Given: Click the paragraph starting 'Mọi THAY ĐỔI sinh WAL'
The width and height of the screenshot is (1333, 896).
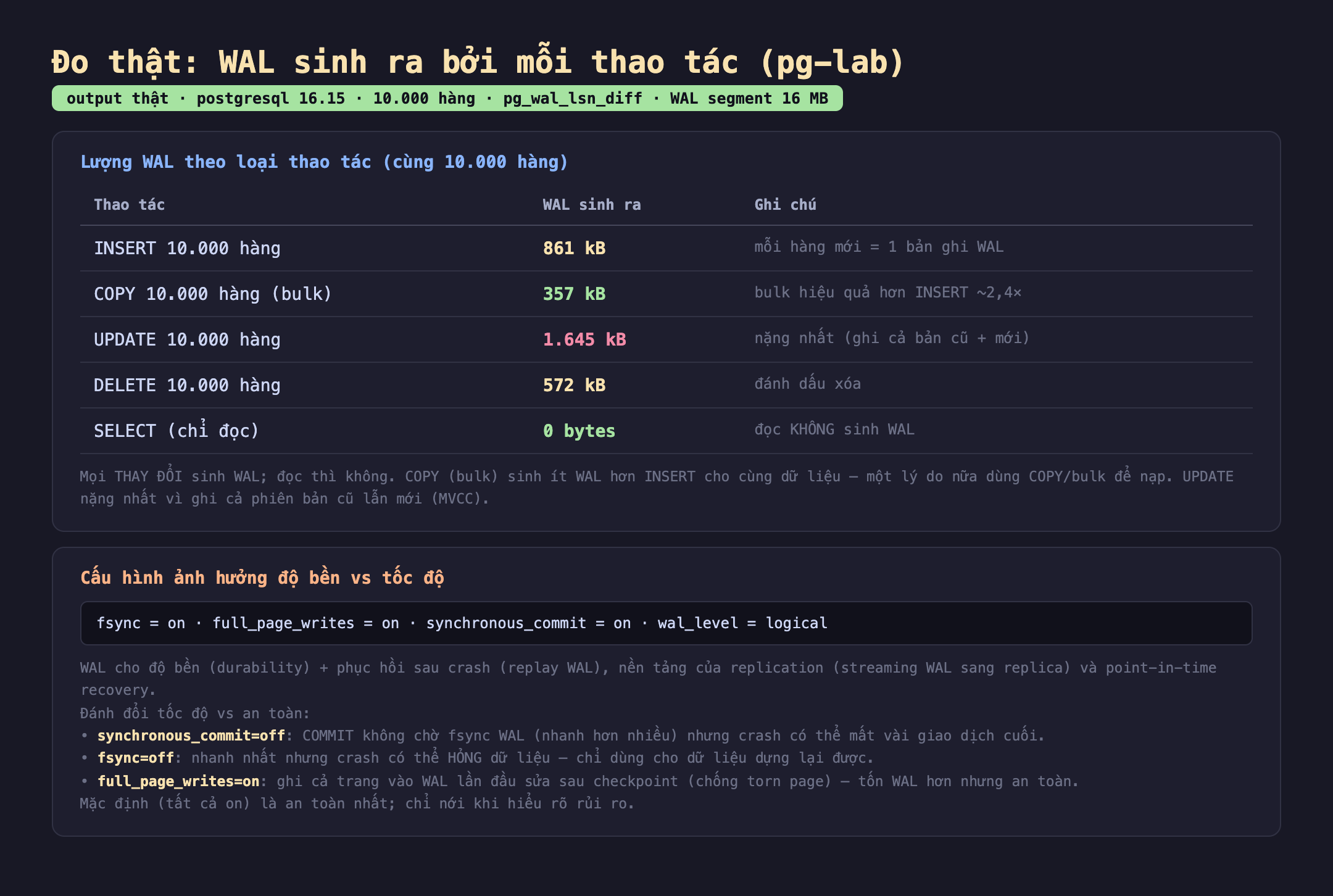Looking at the screenshot, I should 657,487.
